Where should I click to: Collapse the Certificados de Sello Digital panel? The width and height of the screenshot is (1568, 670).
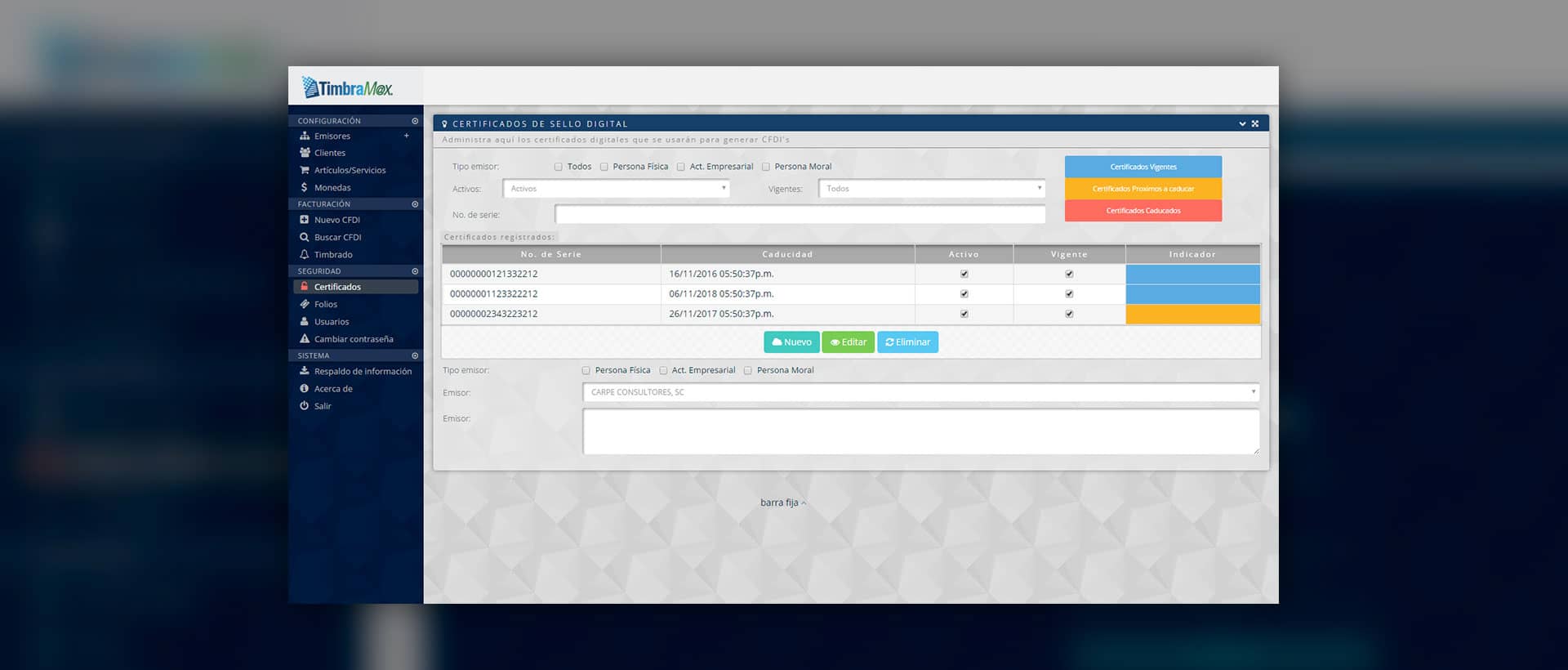1242,124
